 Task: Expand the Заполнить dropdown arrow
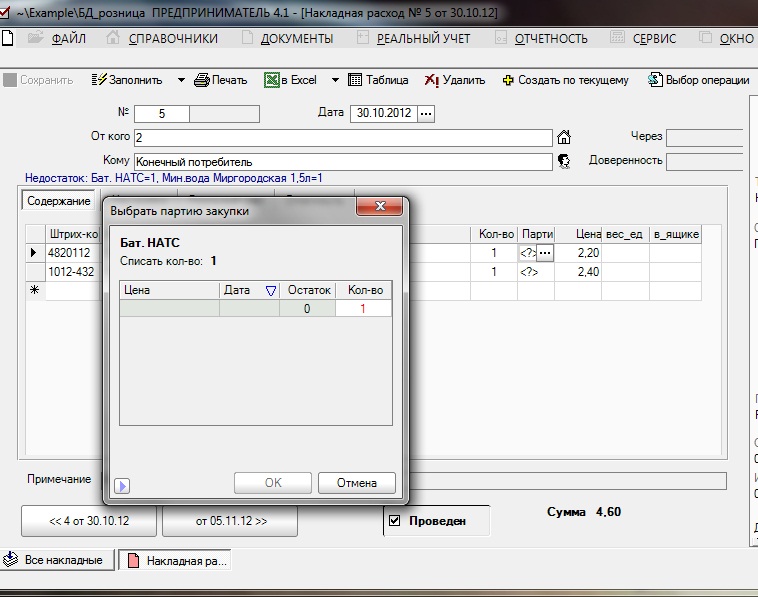[181, 80]
